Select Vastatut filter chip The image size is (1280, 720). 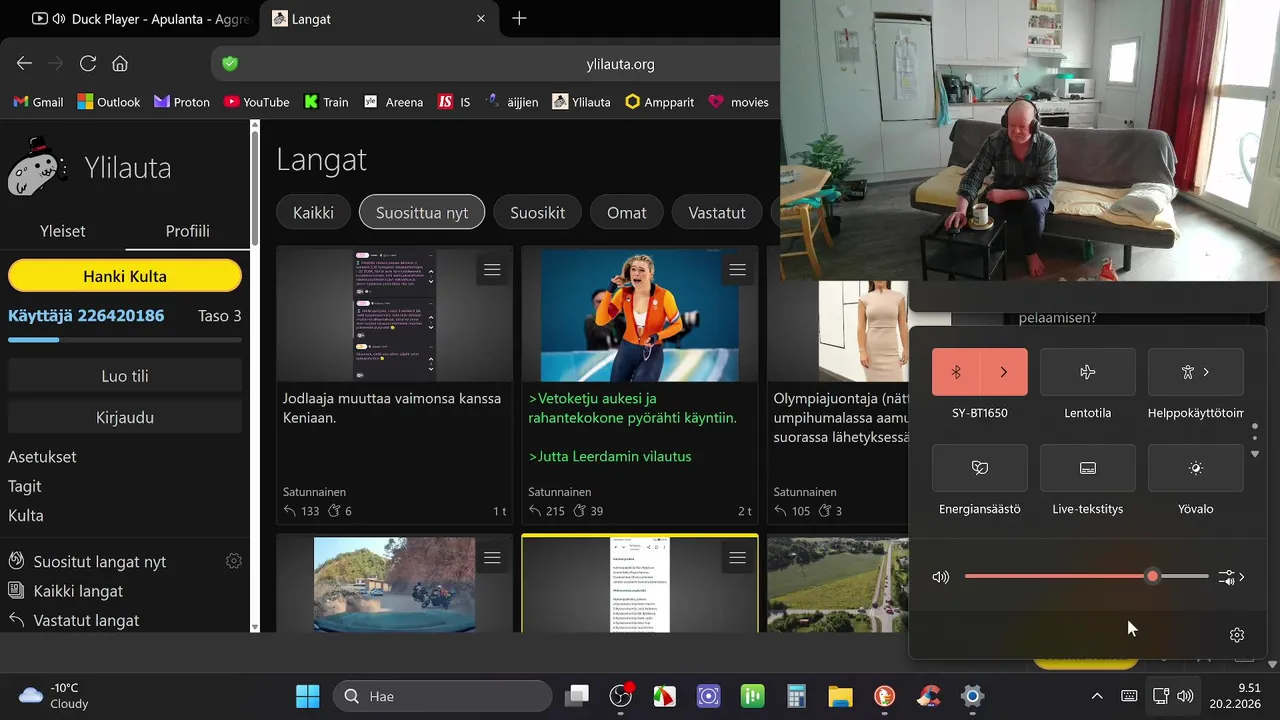click(717, 212)
